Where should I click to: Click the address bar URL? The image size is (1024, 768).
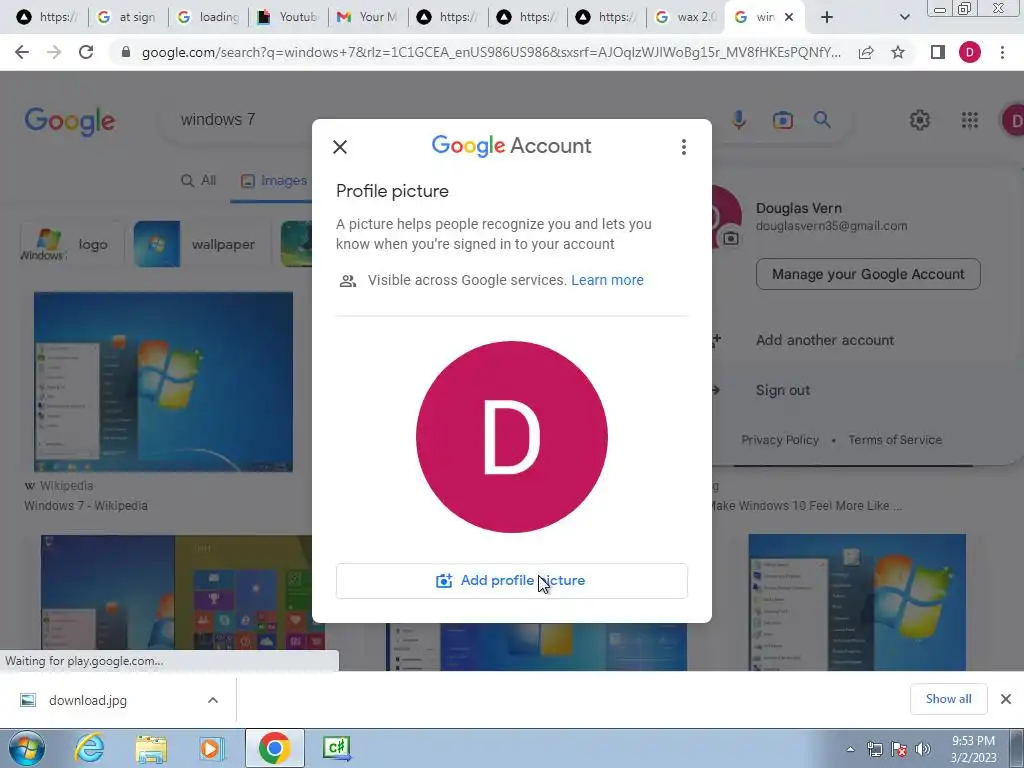click(491, 52)
